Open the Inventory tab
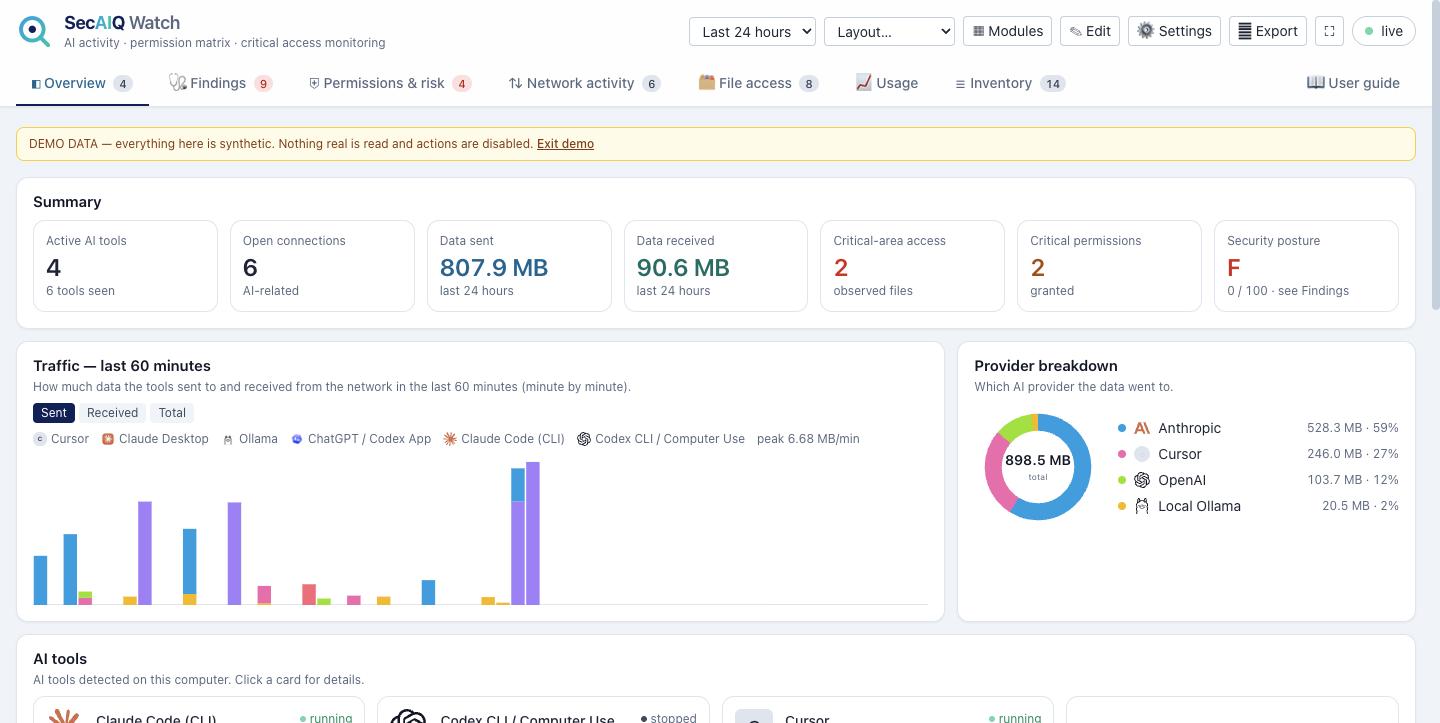 (1010, 83)
